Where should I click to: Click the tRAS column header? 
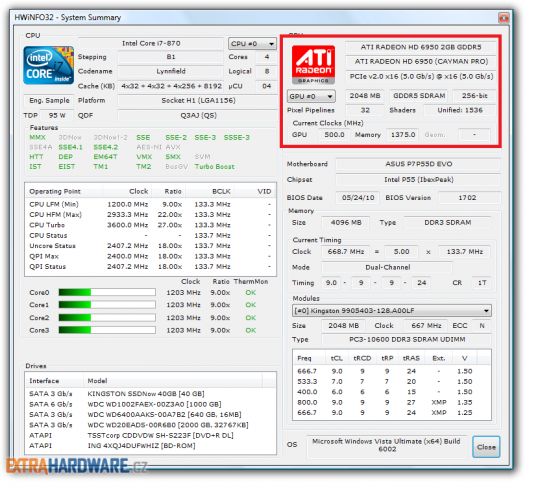click(411, 358)
